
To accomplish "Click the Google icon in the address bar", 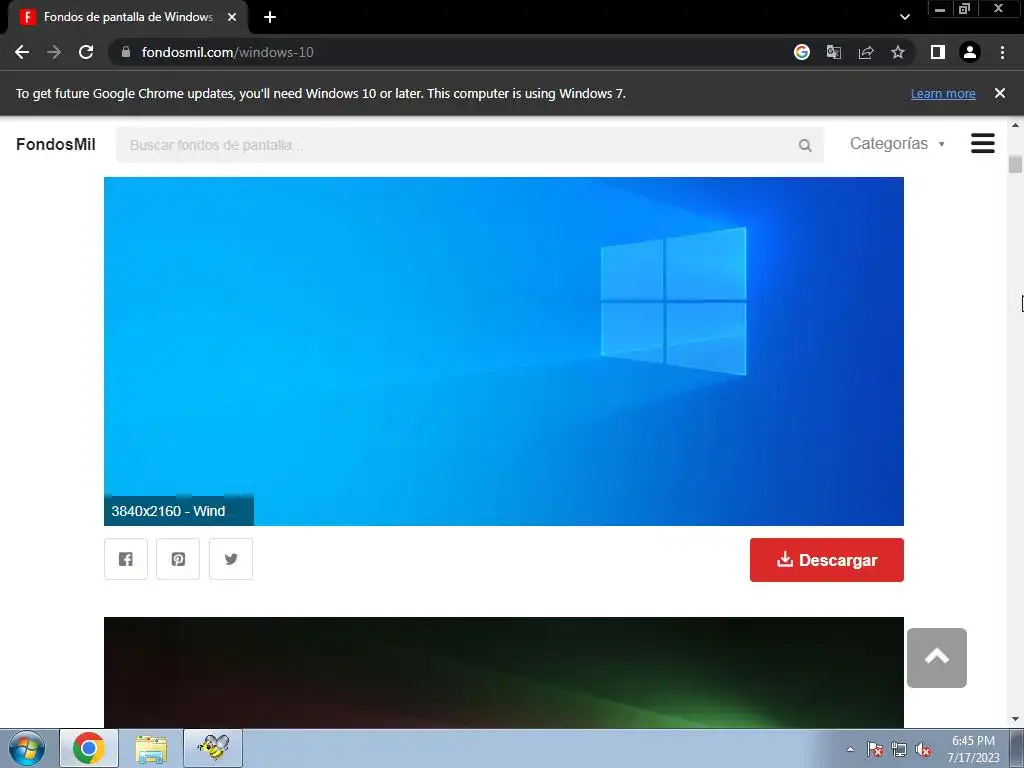I will pos(802,52).
